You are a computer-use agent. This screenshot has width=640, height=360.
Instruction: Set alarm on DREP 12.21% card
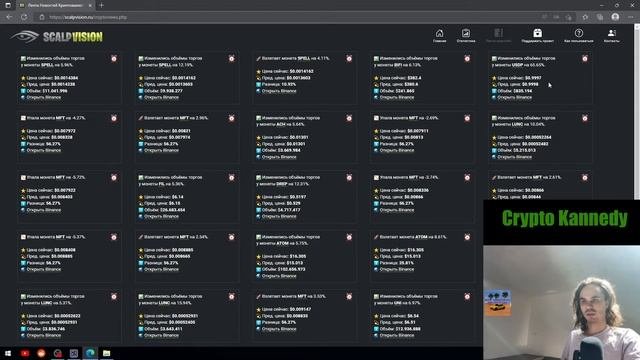tap(349, 178)
